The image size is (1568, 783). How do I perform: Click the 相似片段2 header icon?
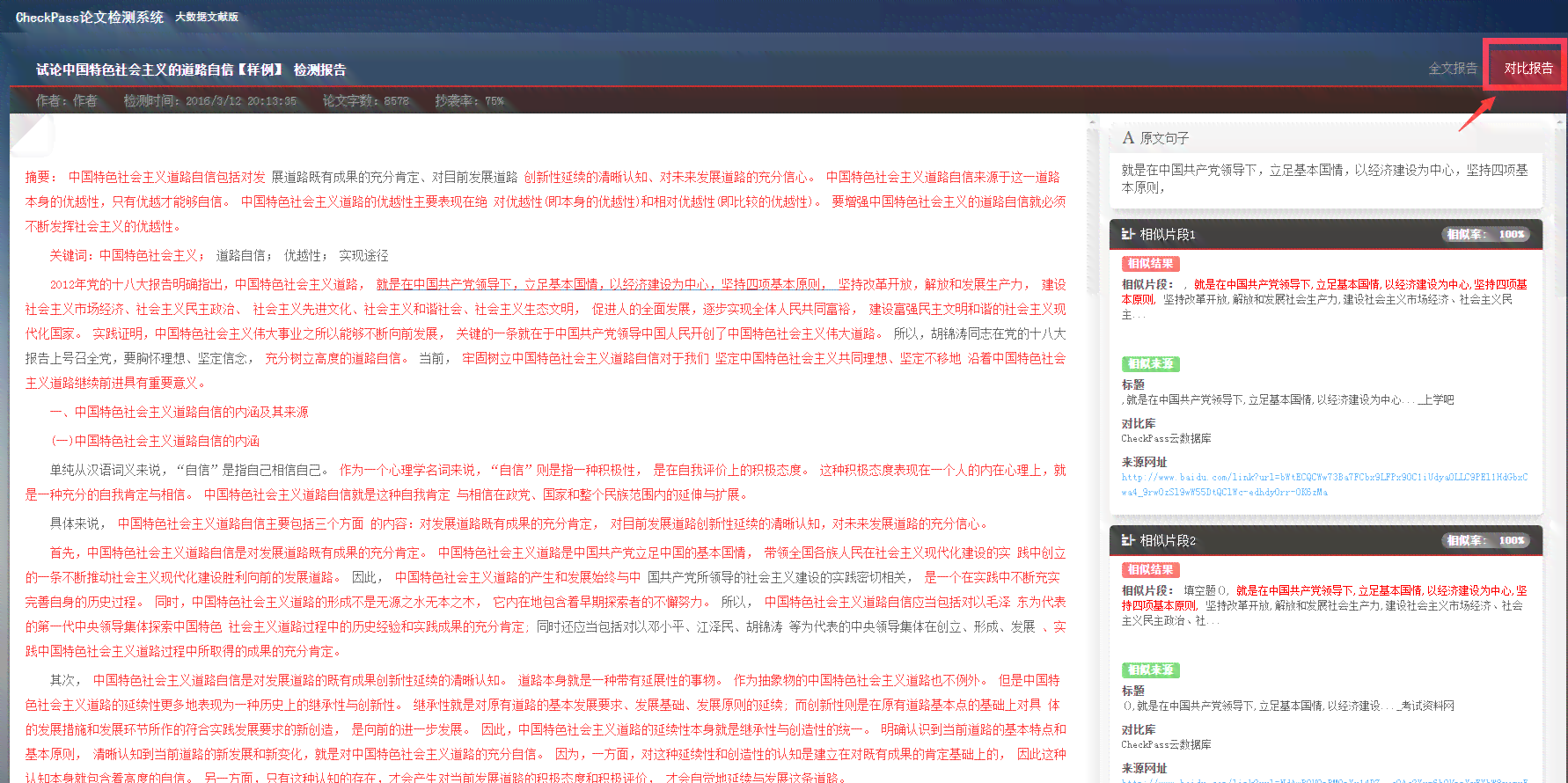[x=1128, y=540]
